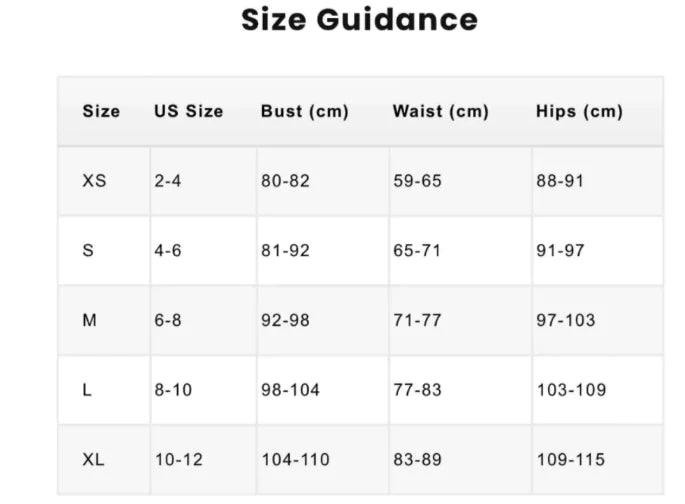
Task: Click the US size 10-12 cell
Action: [x=178, y=460]
